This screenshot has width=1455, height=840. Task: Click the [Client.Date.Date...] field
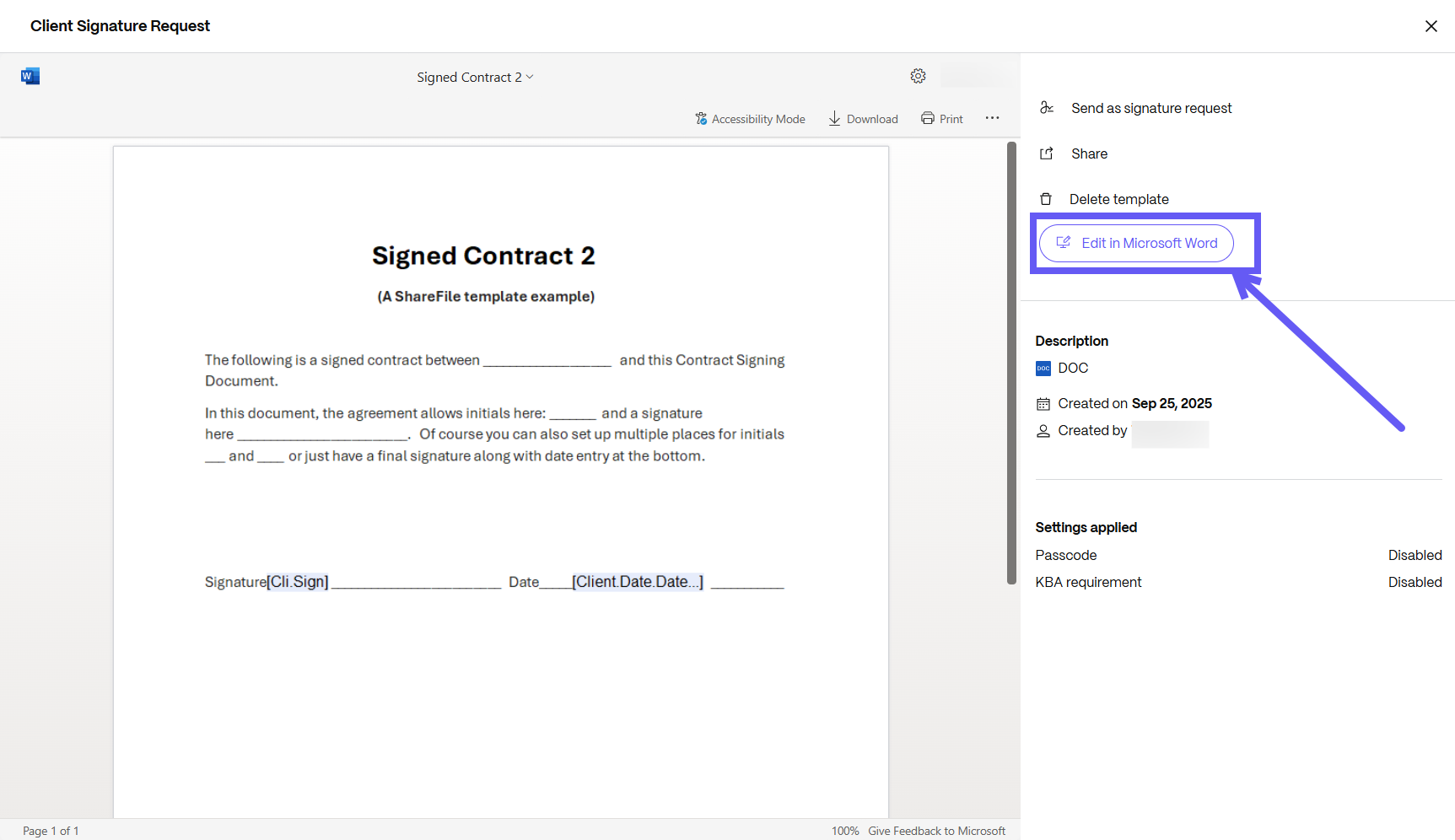(637, 582)
